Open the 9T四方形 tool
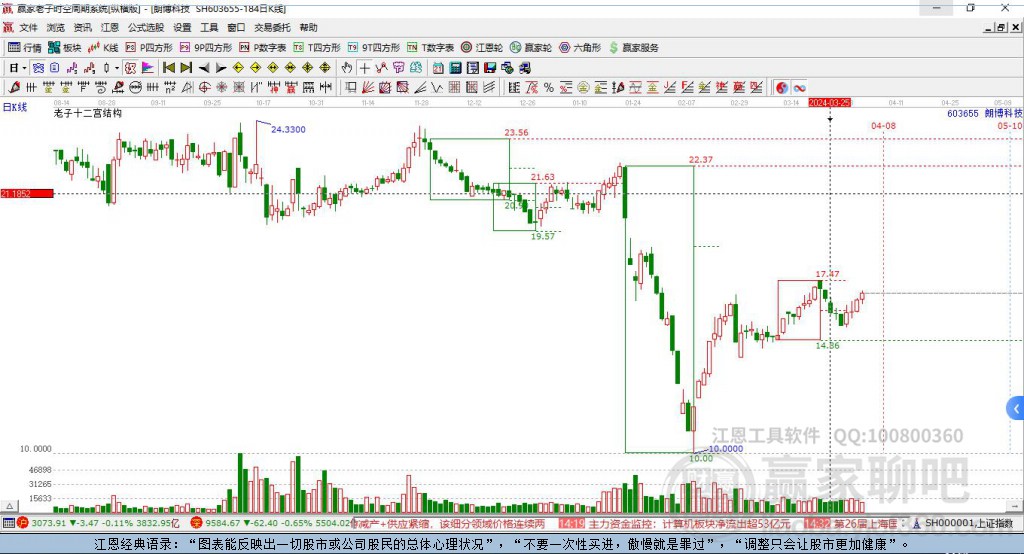Image resolution: width=1024 pixels, height=554 pixels. 374,48
